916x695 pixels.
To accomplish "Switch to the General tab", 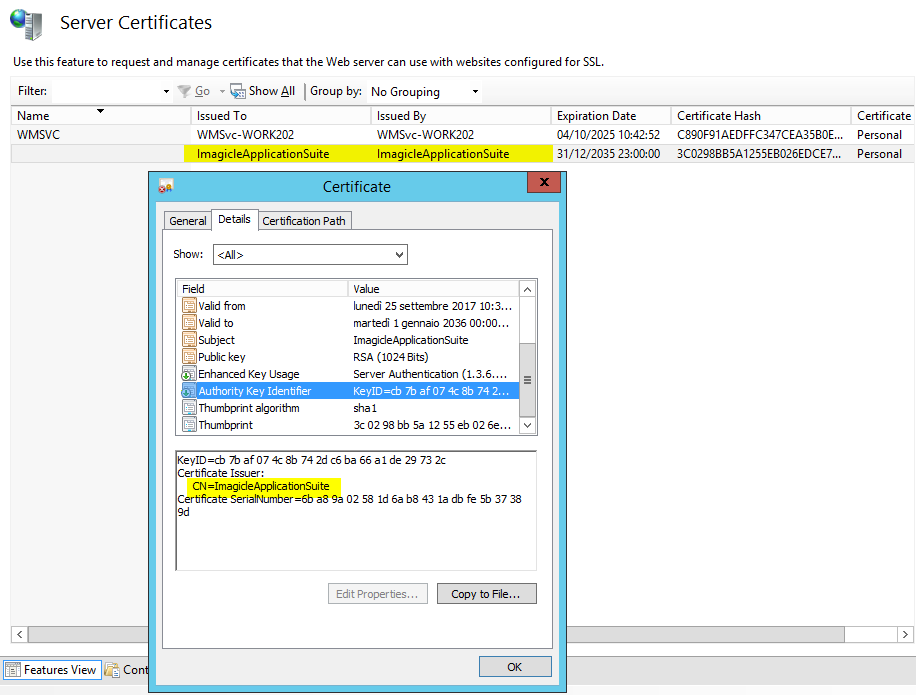I will pos(188,221).
